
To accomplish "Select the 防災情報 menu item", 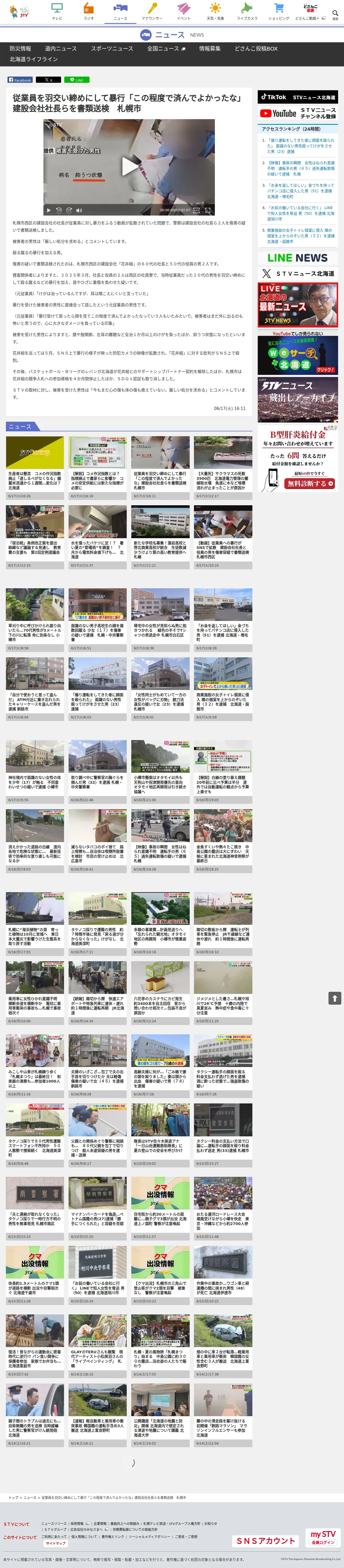I will pos(20,48).
